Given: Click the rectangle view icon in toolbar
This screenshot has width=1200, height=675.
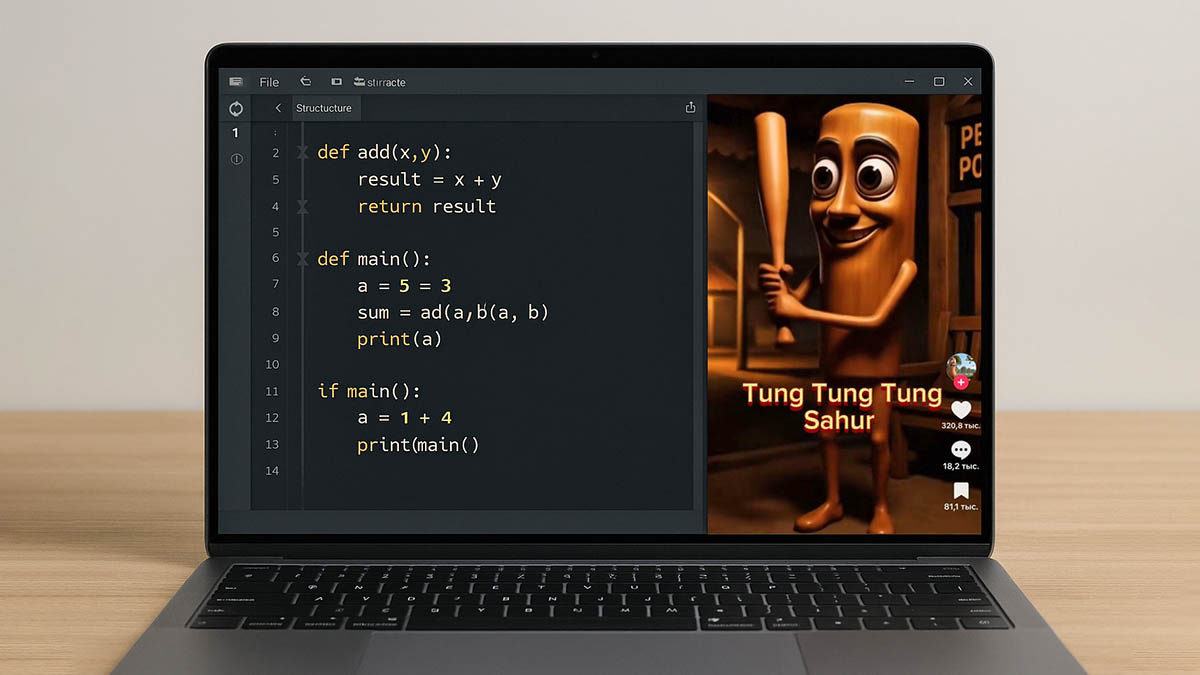Looking at the screenshot, I should (336, 82).
